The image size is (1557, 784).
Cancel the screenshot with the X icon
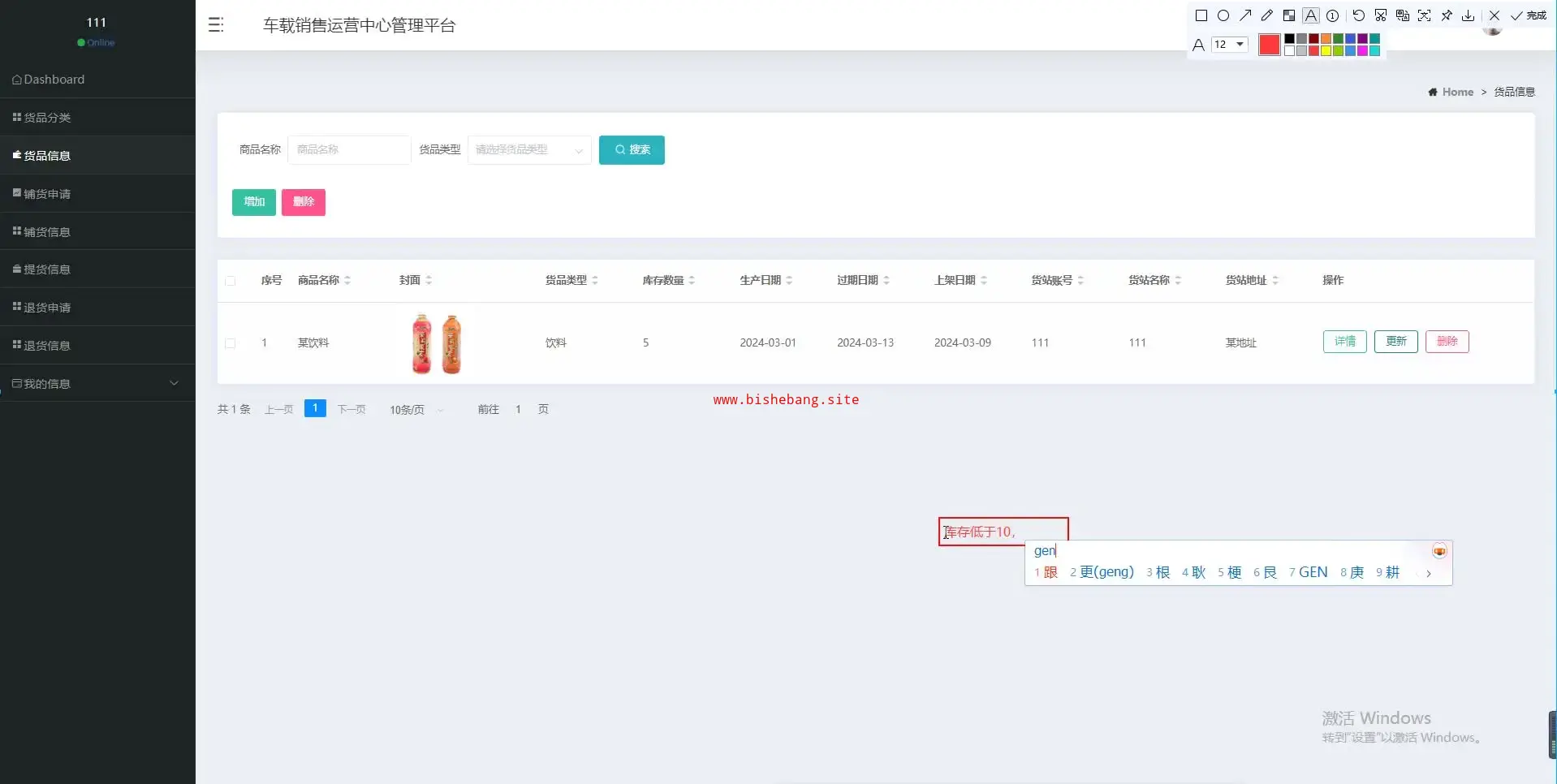[1494, 15]
